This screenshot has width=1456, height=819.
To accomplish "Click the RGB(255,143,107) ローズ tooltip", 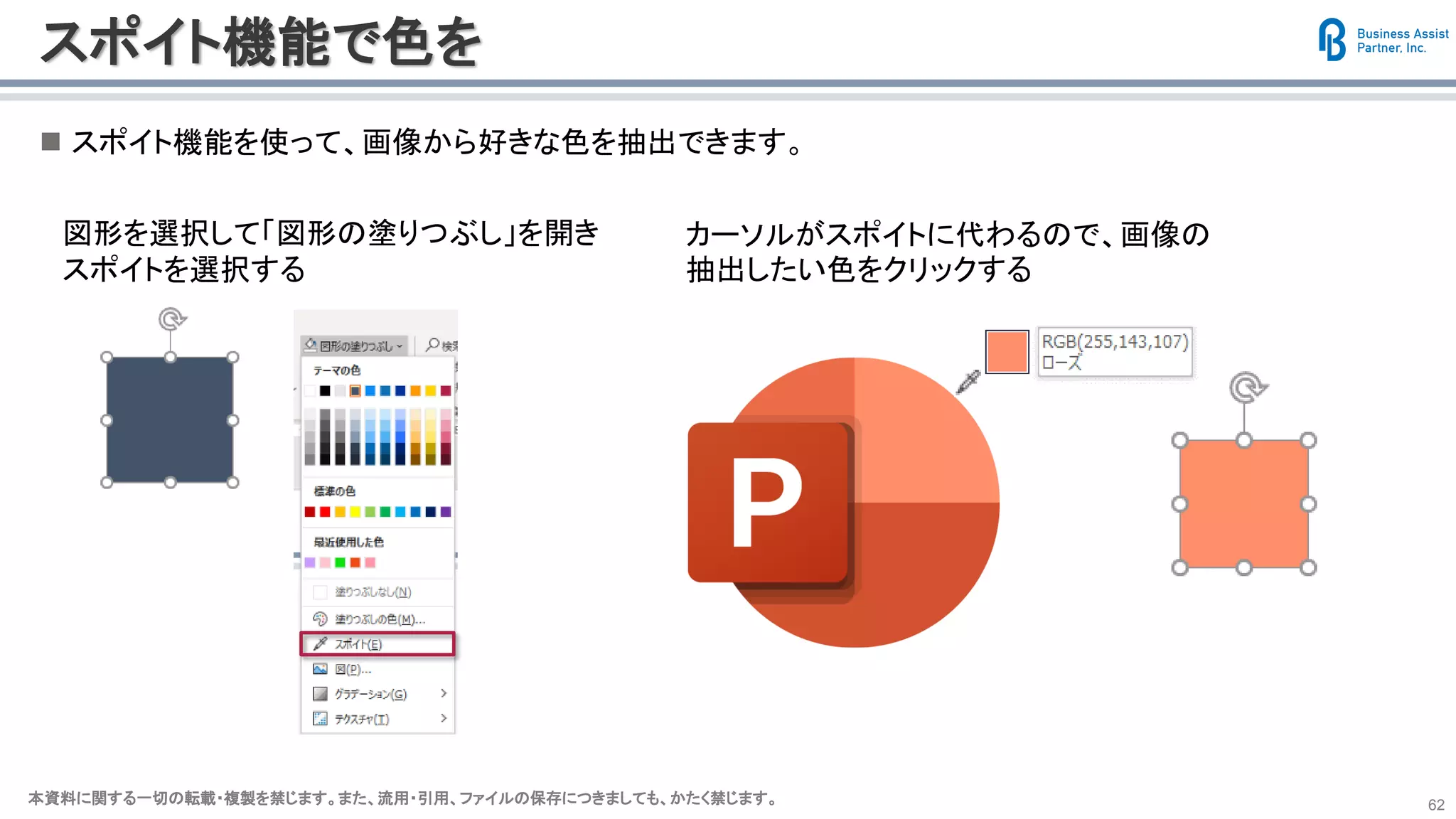I will pyautogui.click(x=1115, y=351).
